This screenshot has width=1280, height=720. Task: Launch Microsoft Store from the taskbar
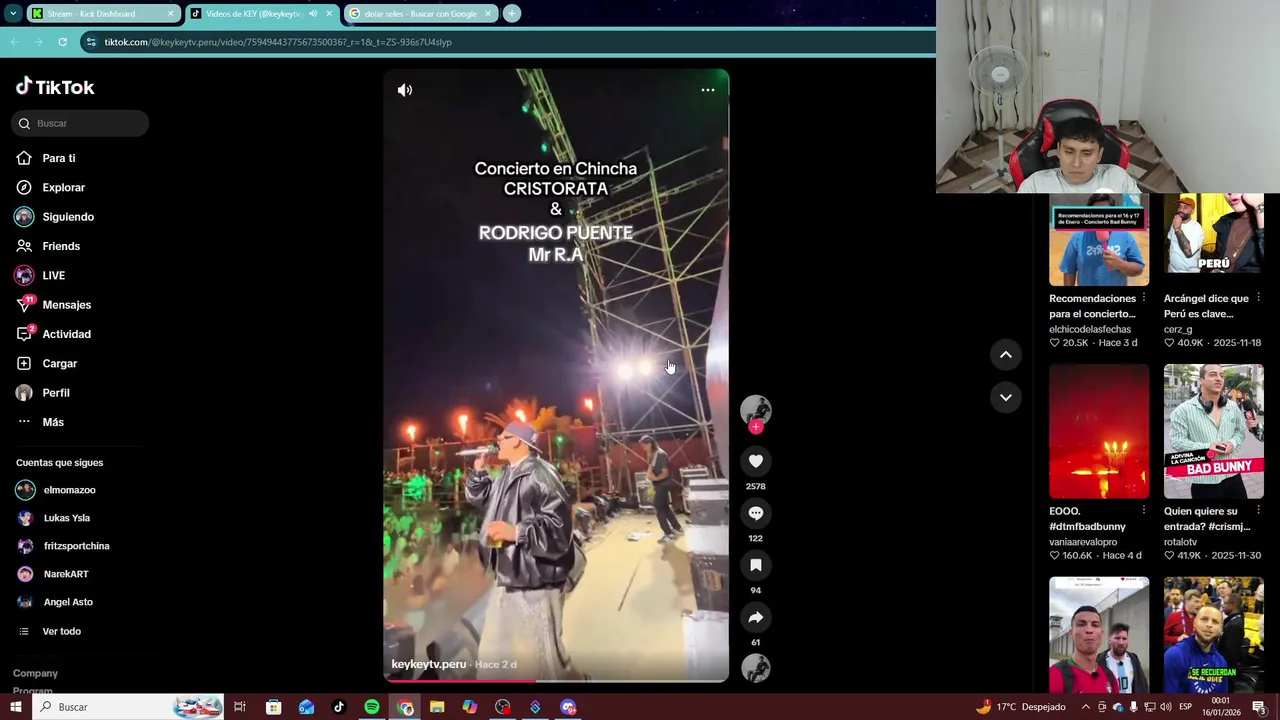click(x=273, y=707)
